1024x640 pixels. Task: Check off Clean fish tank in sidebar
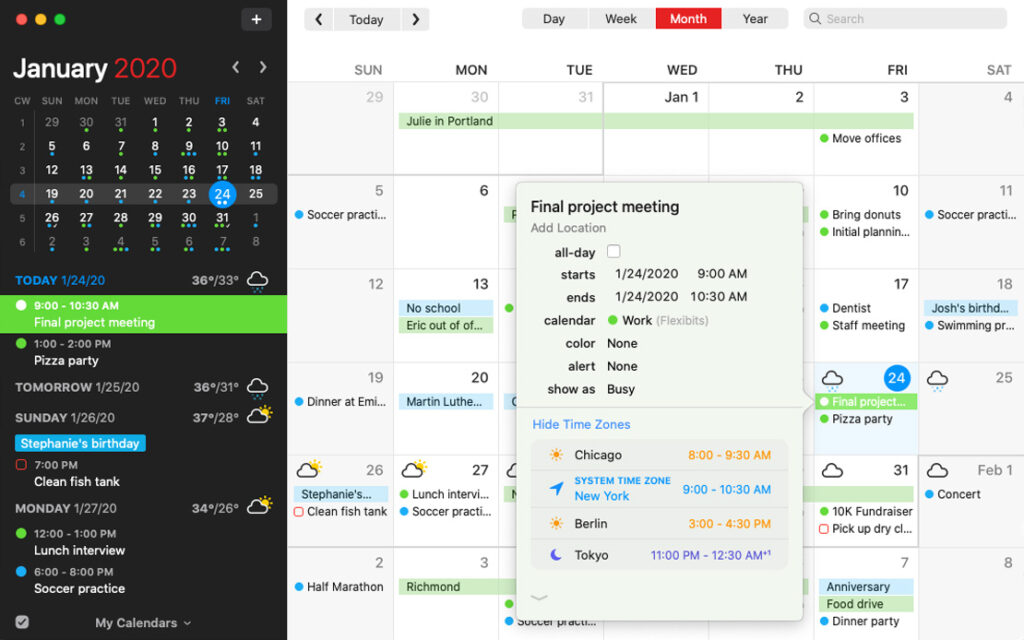(x=21, y=465)
